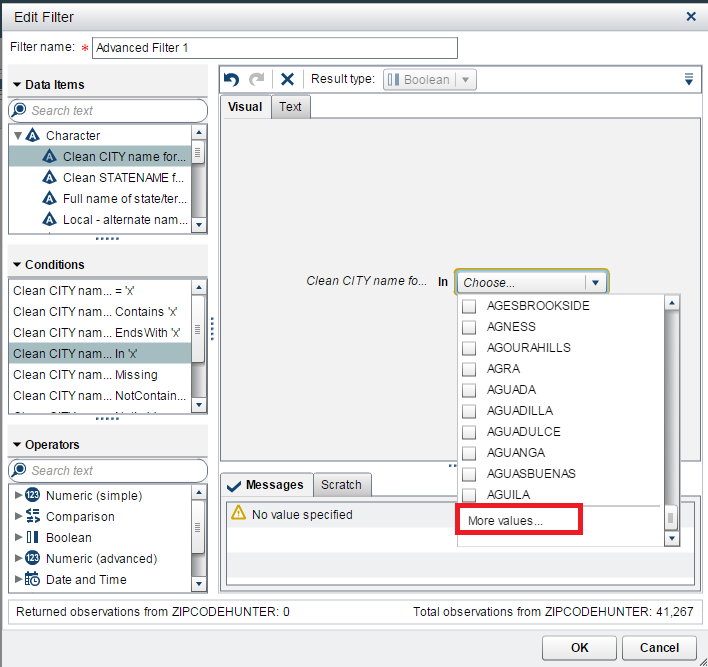Switch to the Text tab

(x=290, y=107)
